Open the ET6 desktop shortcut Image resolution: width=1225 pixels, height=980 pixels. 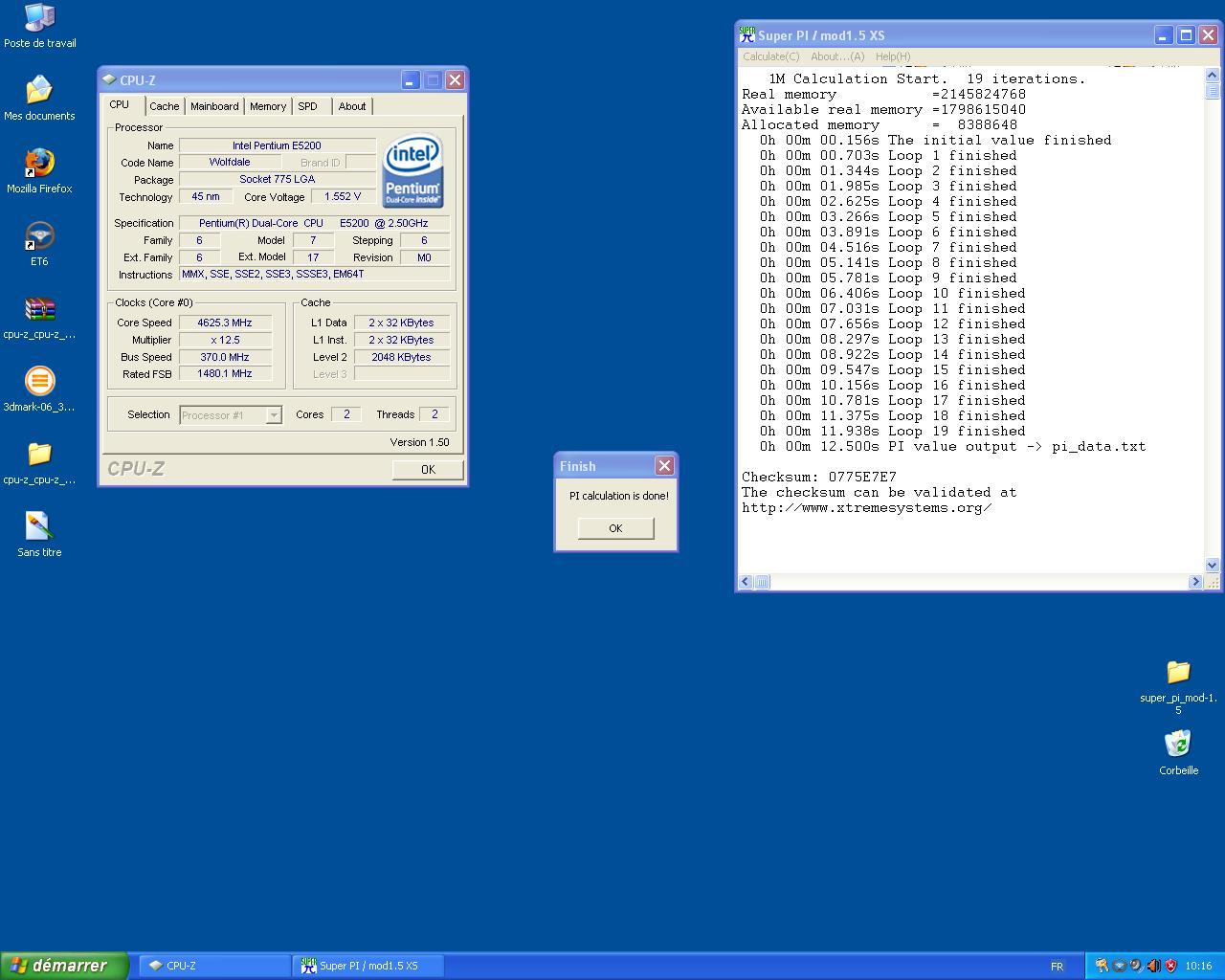pos(39,244)
